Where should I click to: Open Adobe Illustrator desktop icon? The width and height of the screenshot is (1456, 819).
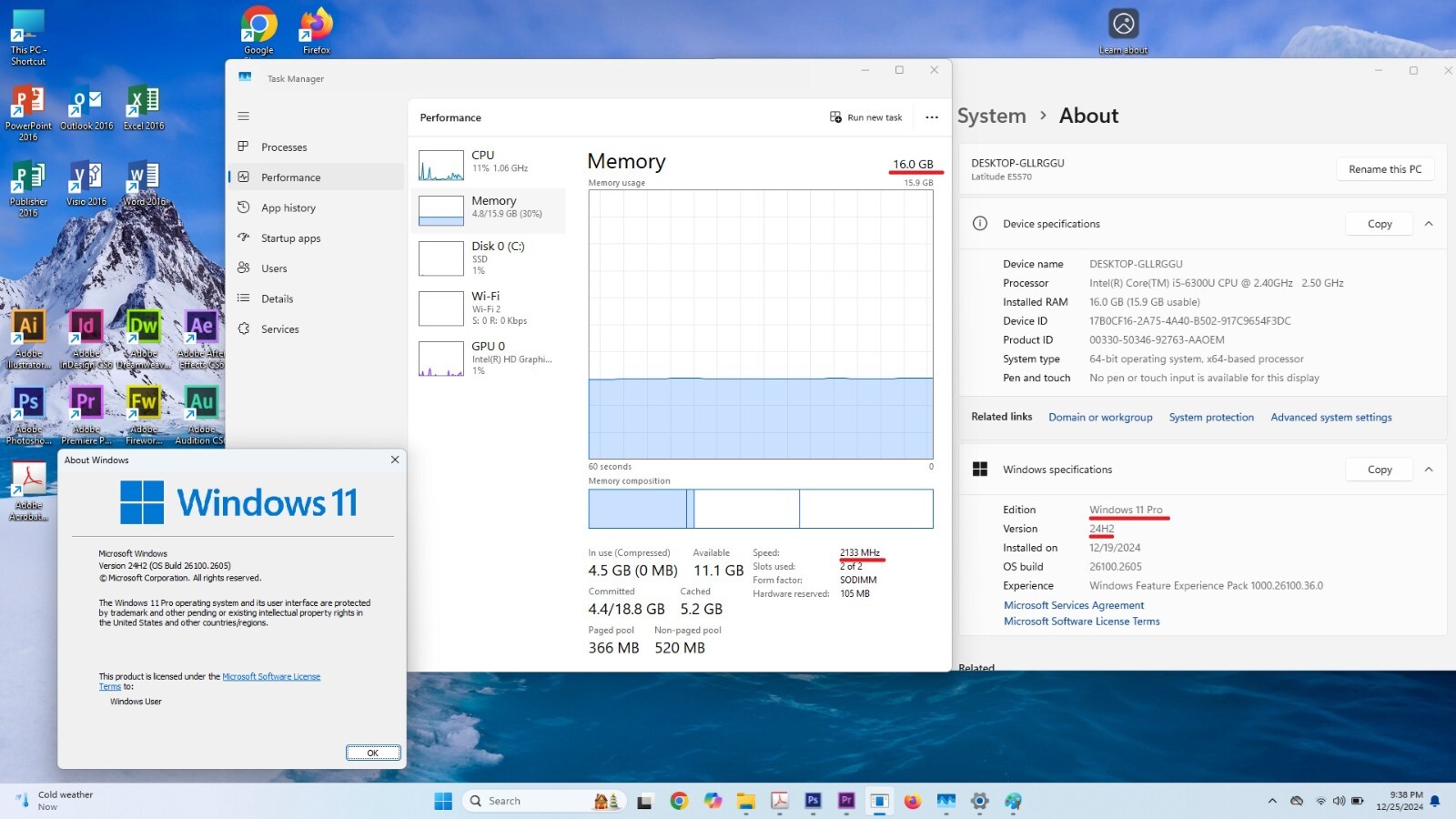(x=28, y=339)
